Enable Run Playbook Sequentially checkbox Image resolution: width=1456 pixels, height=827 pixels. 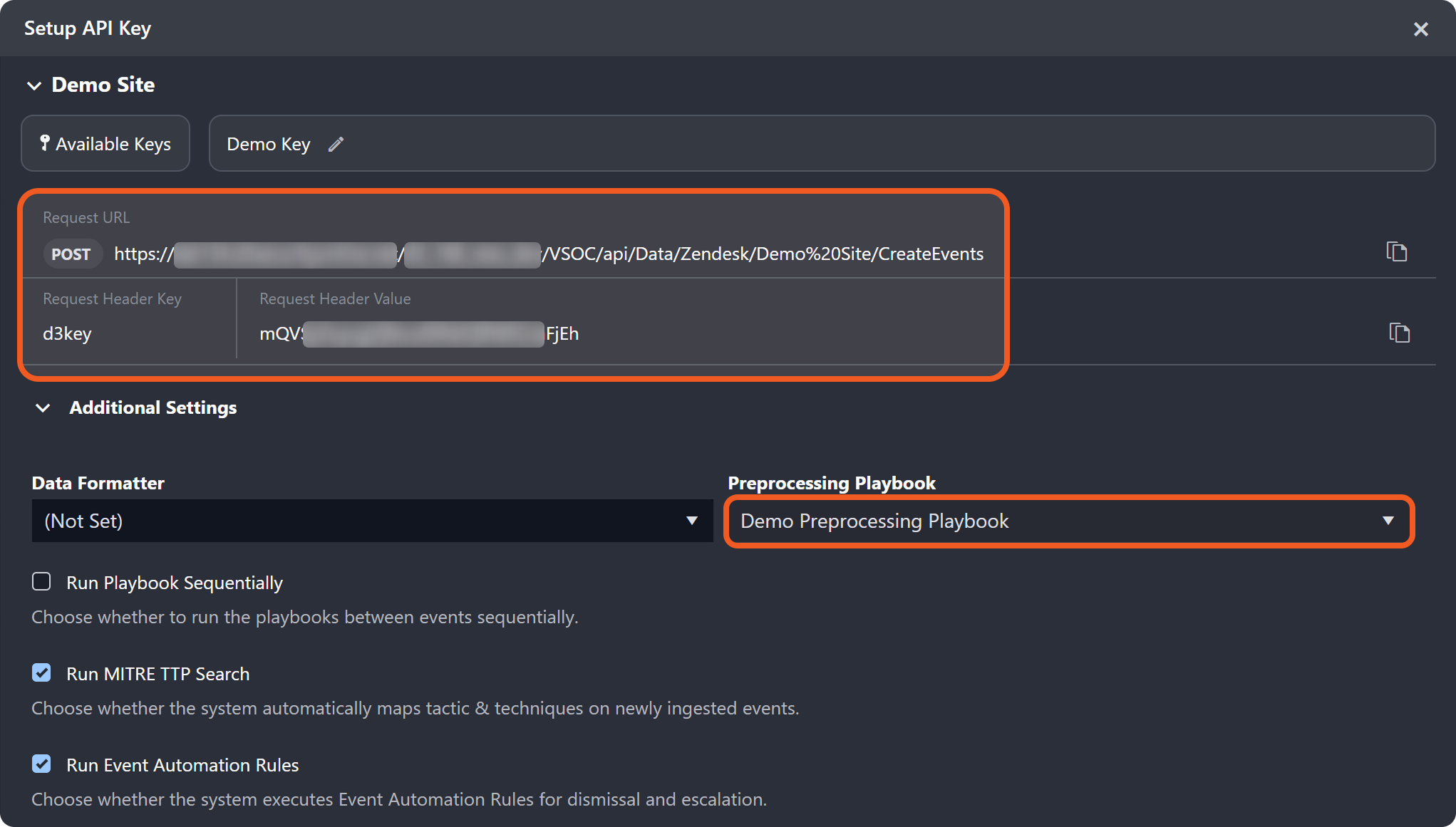41,582
